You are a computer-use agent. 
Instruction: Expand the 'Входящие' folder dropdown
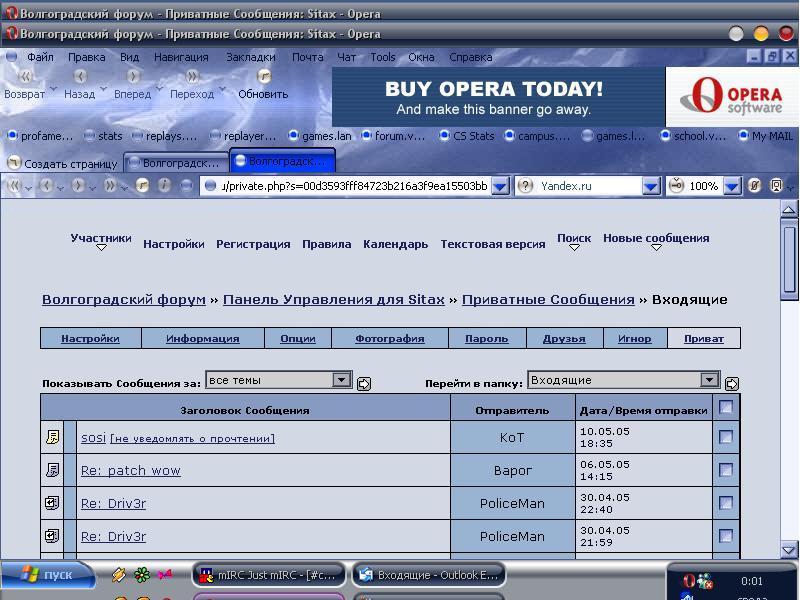(709, 380)
